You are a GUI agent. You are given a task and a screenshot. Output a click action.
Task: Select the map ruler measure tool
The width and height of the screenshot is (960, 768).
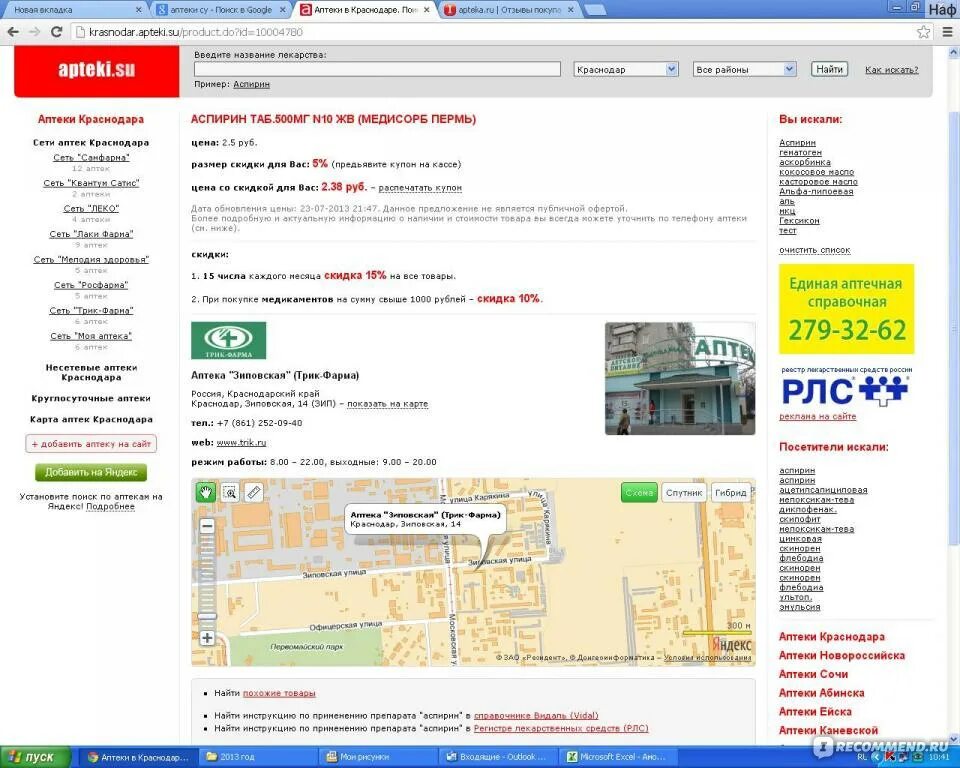[254, 492]
